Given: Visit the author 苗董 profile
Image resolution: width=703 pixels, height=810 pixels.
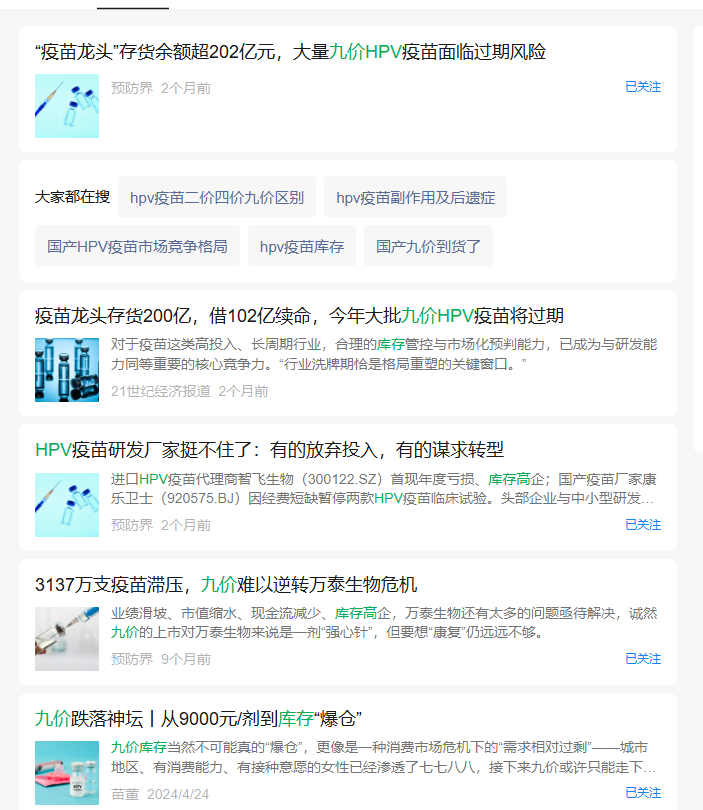Looking at the screenshot, I should 125,793.
